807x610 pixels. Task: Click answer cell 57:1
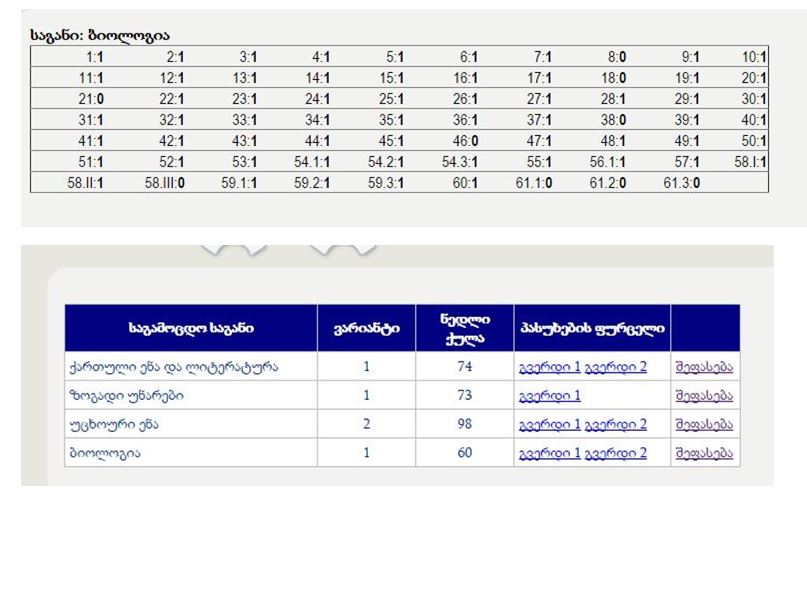688,162
